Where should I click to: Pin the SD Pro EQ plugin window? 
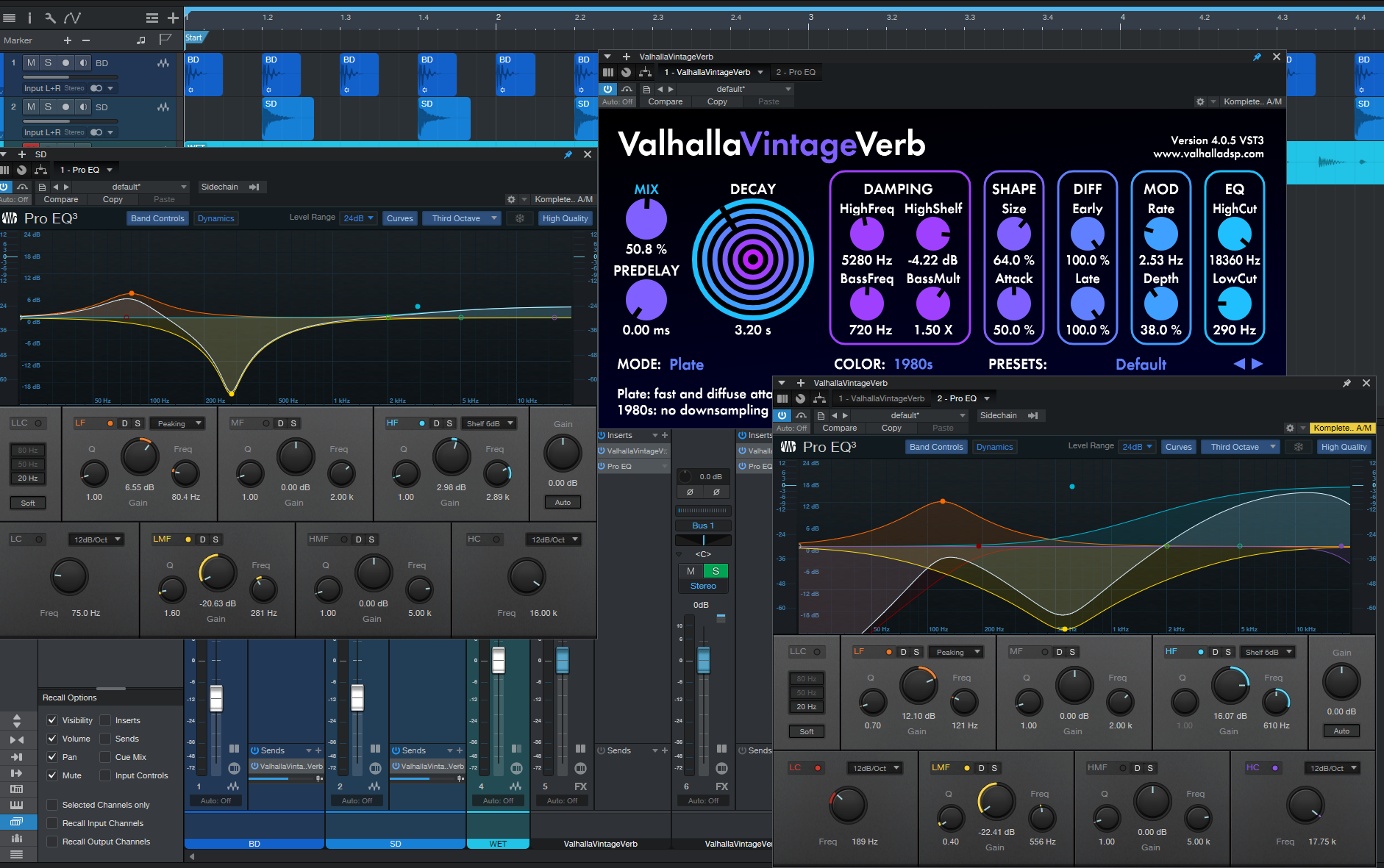click(568, 154)
